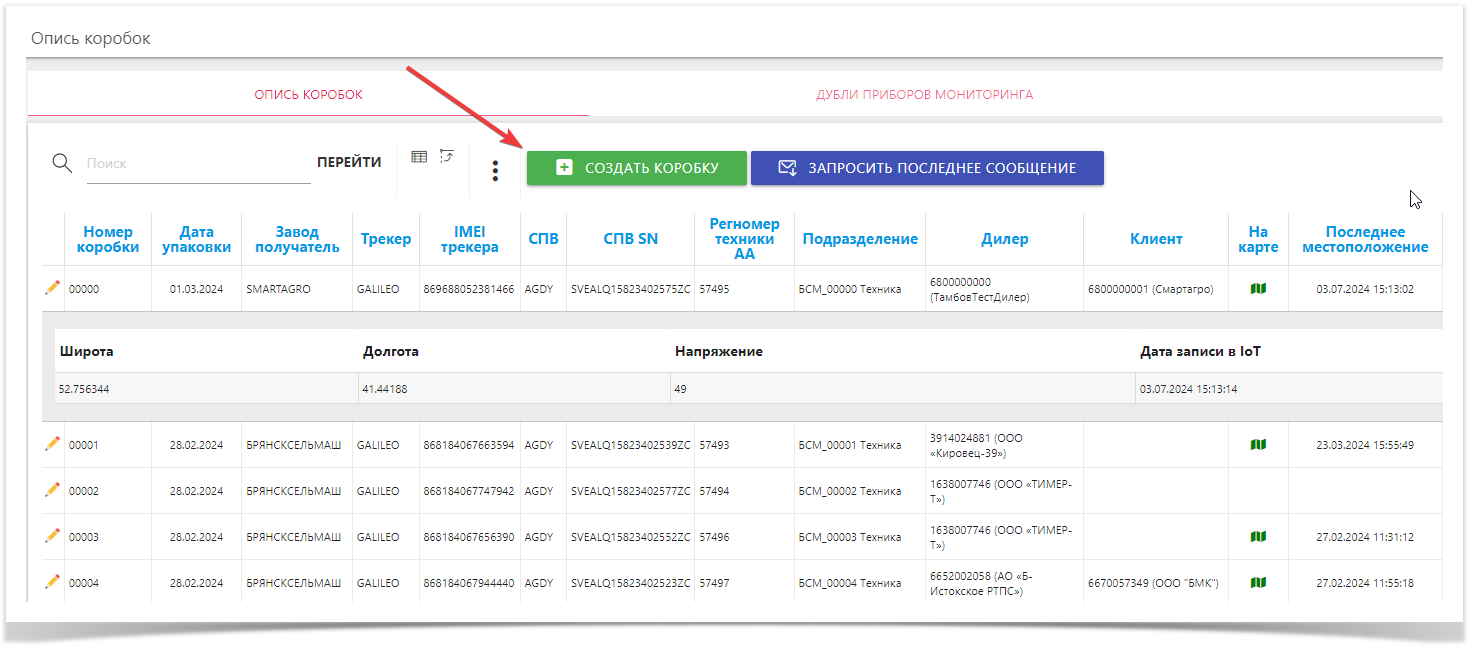Click map icon in box 00001 row
Viewport: 1477px width, 651px height.
pyautogui.click(x=1258, y=445)
